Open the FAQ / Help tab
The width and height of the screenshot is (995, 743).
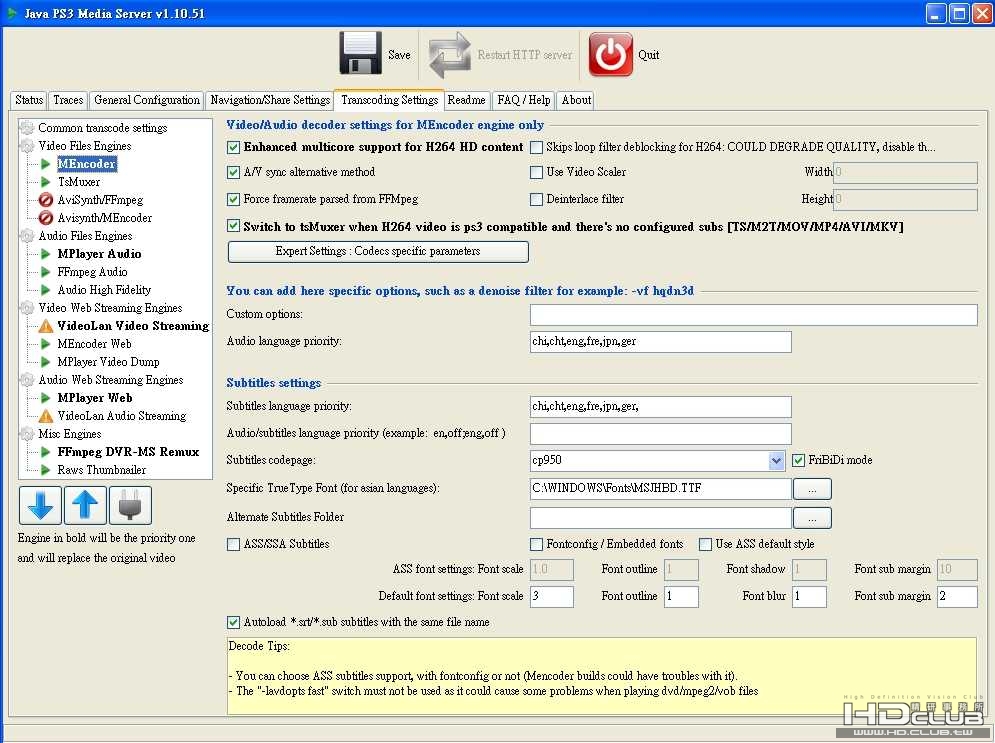click(x=524, y=100)
